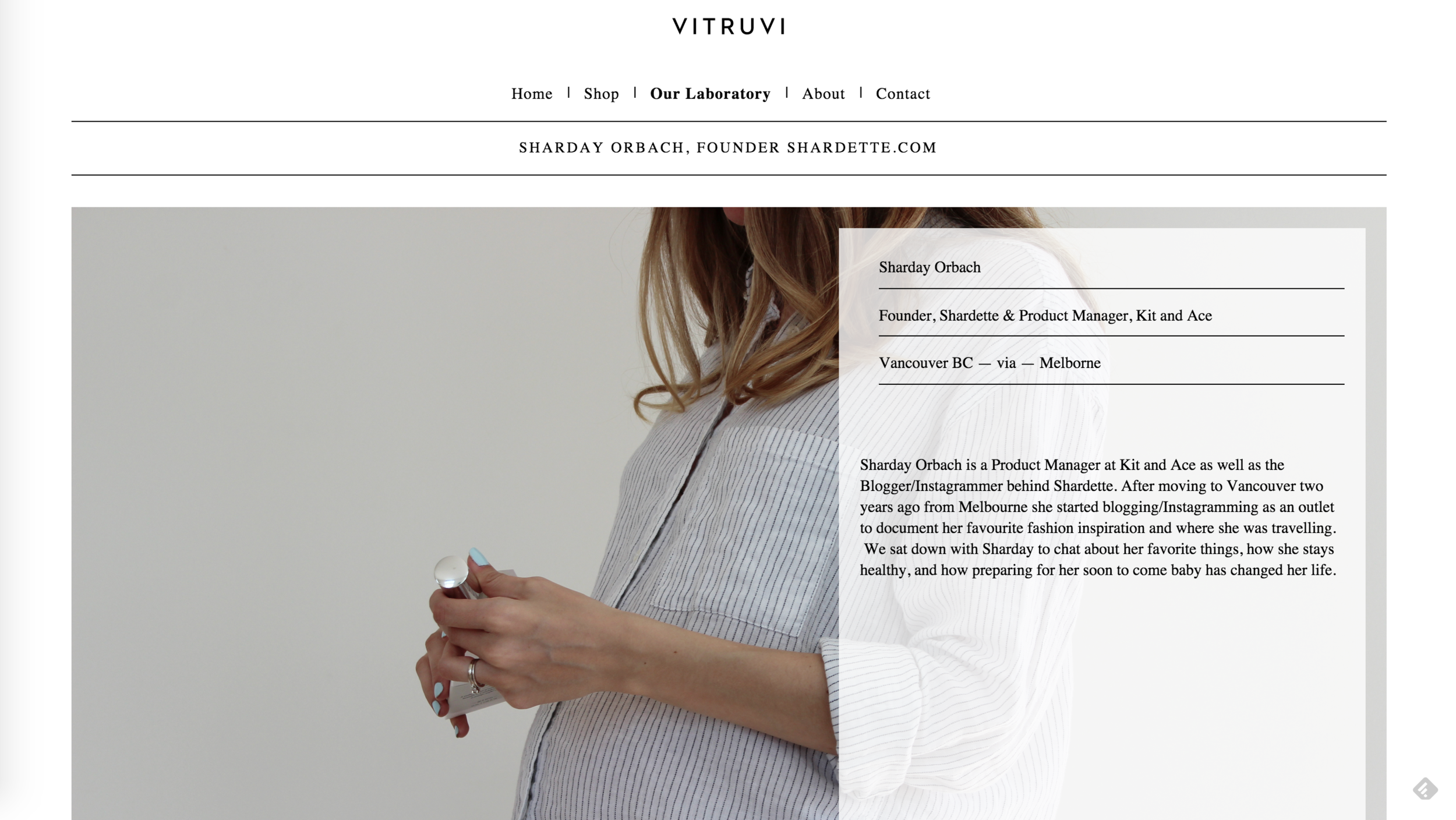Open the About page
Viewport: 1456px width, 820px height.
tap(823, 94)
